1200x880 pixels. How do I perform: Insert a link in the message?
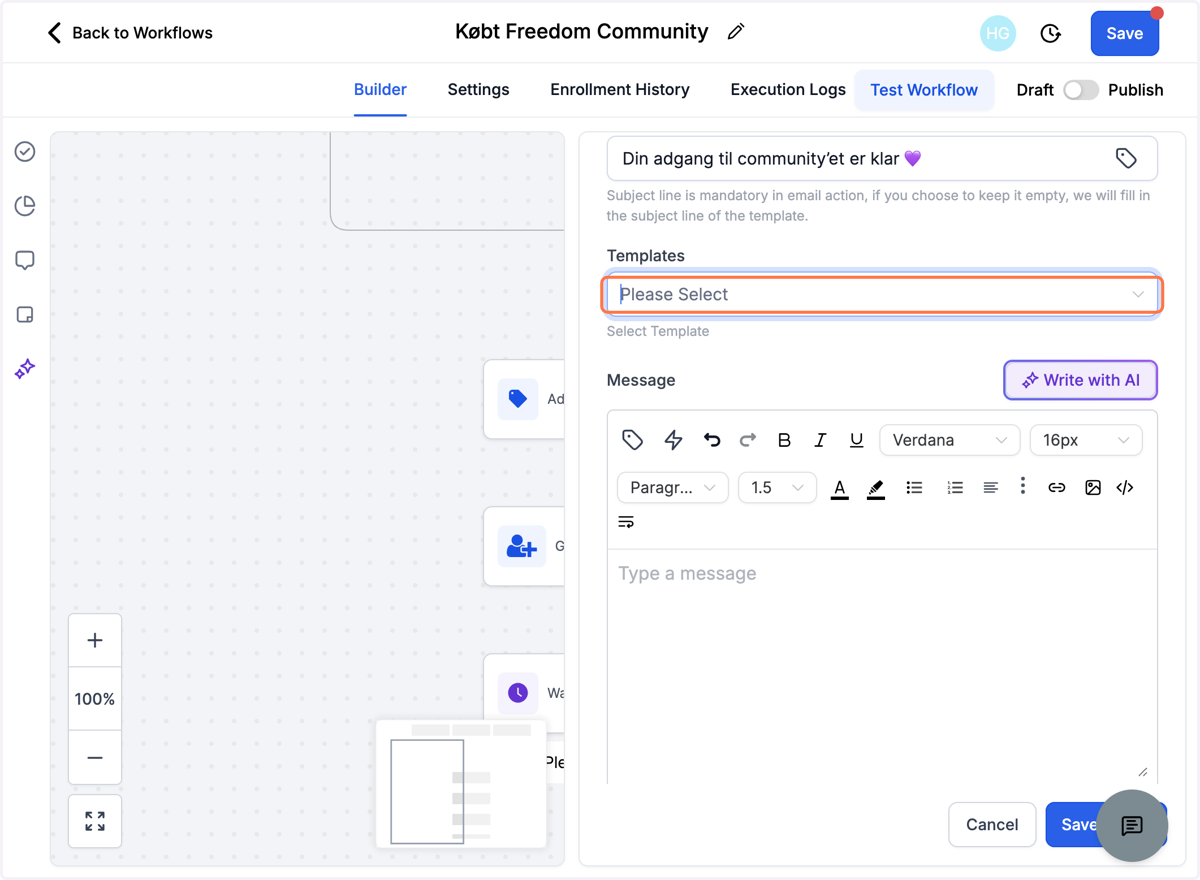coord(1056,488)
